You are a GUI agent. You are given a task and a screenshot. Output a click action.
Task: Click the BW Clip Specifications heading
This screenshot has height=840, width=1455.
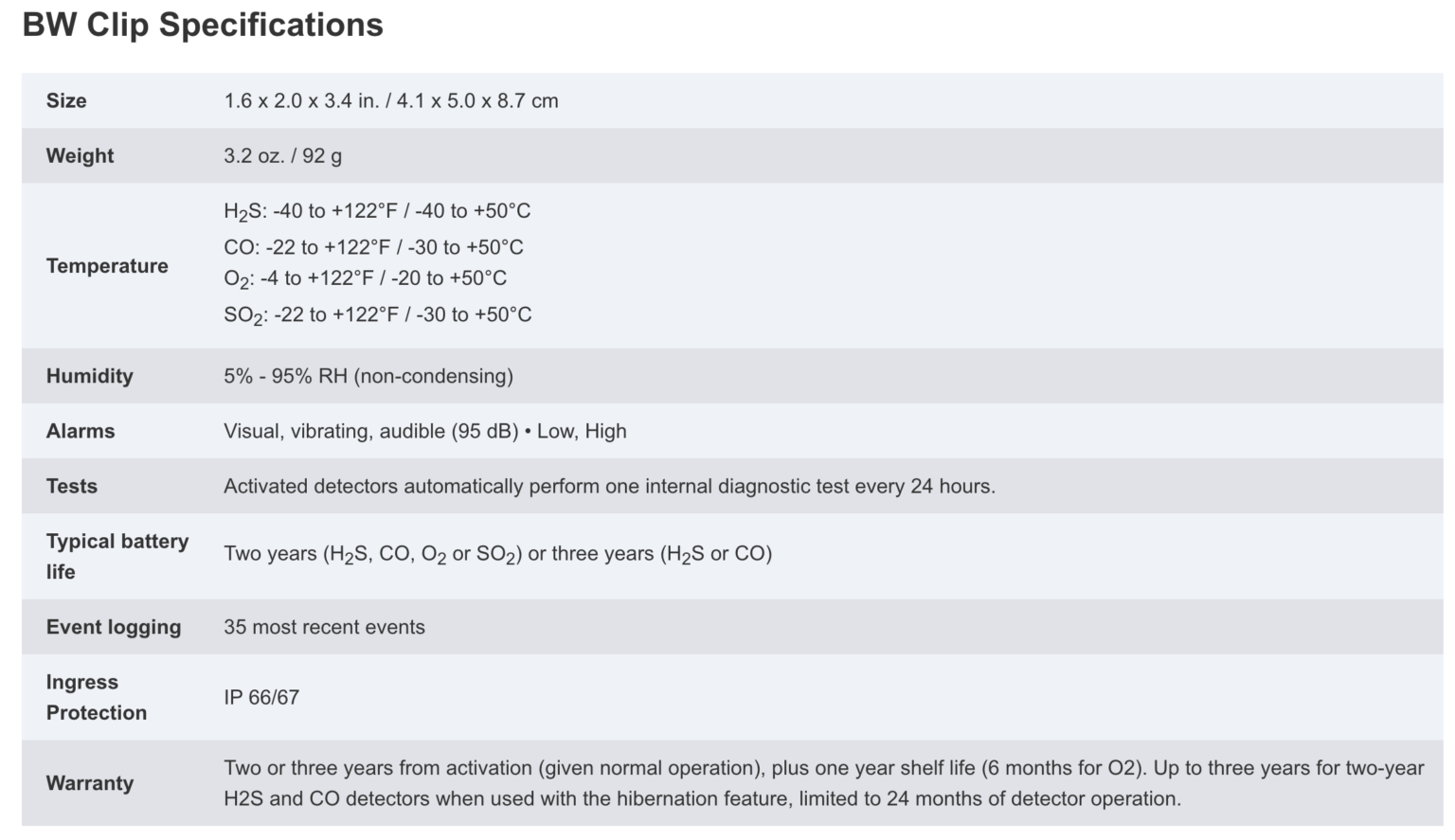[x=203, y=26]
